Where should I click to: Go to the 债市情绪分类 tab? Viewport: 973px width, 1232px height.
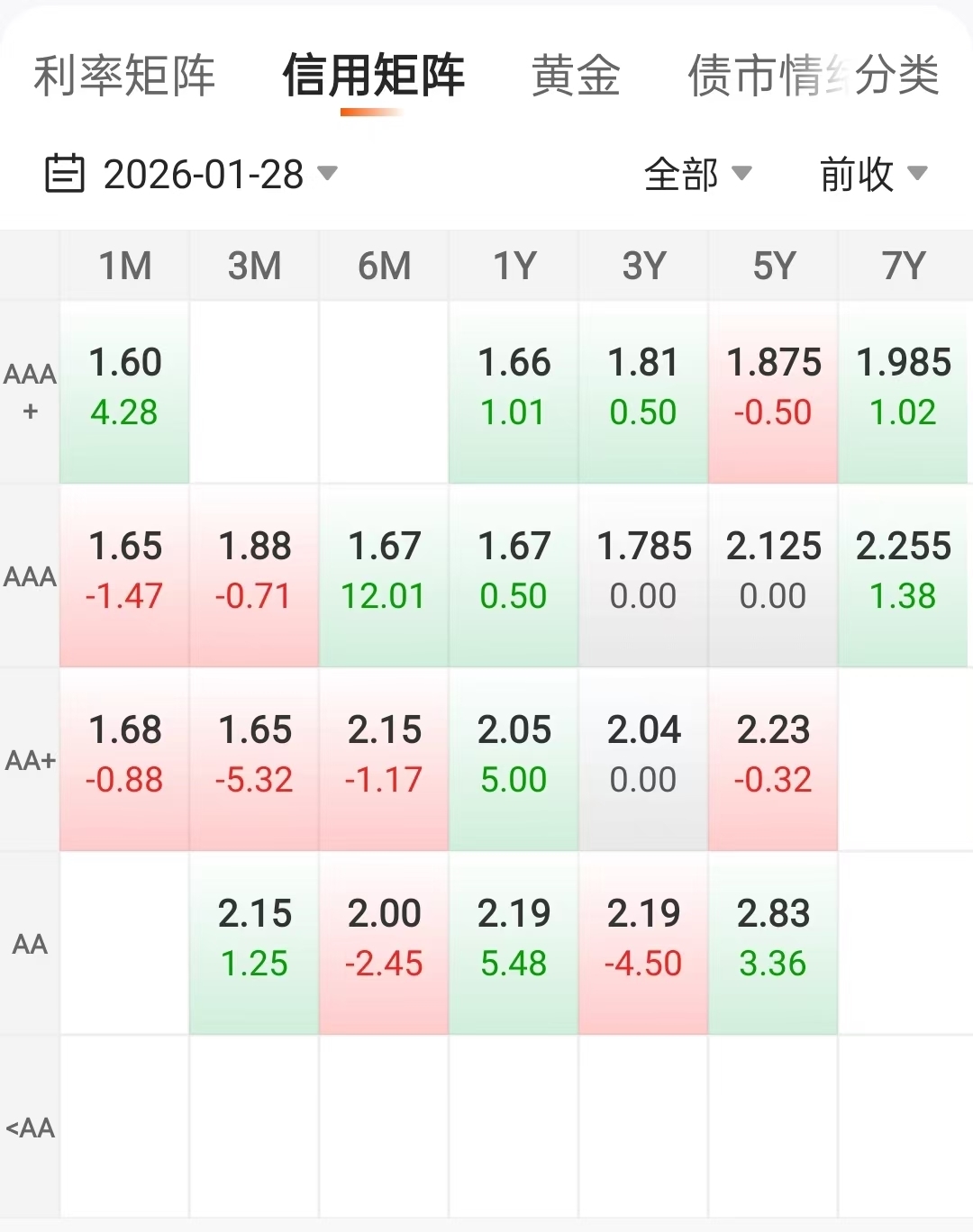tap(813, 76)
